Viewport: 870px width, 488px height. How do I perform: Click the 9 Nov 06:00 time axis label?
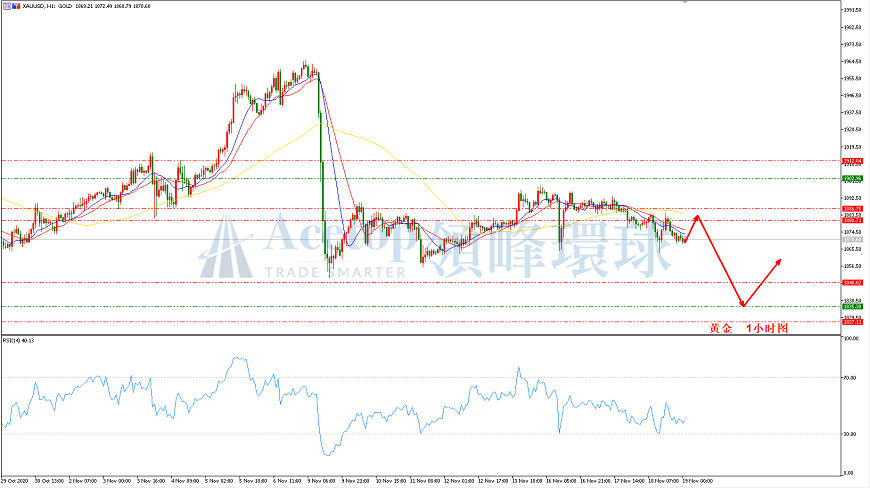tap(323, 481)
